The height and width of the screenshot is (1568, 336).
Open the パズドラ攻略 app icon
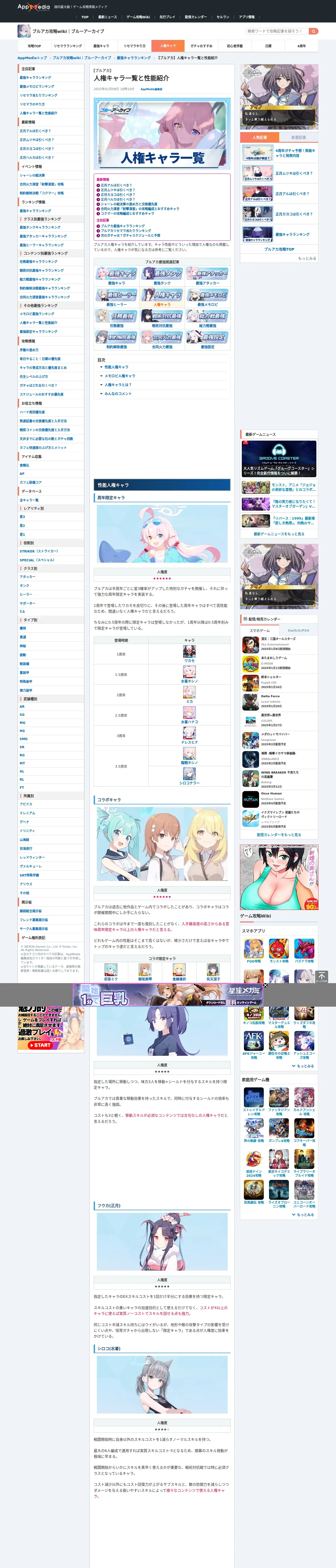[304, 948]
